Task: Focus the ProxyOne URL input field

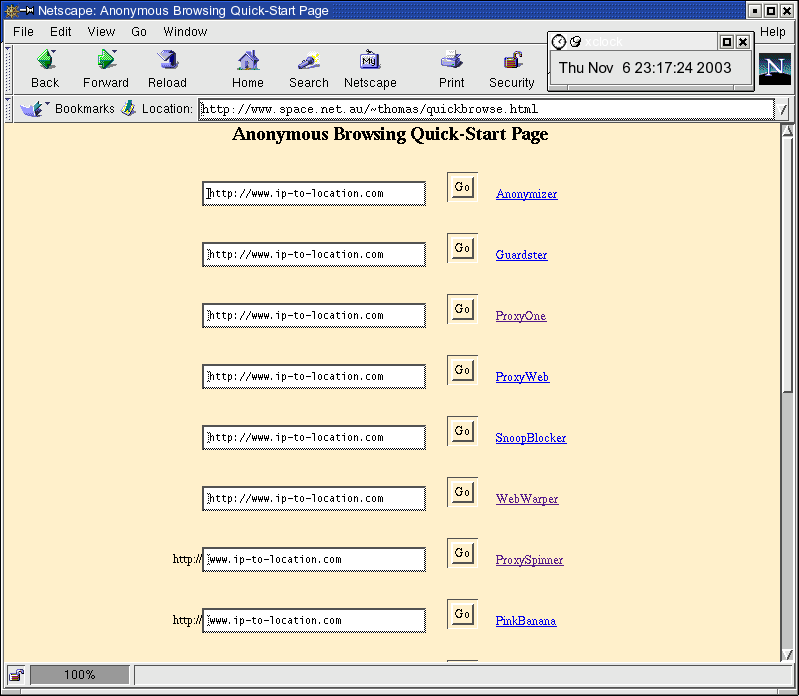Action: coord(314,315)
